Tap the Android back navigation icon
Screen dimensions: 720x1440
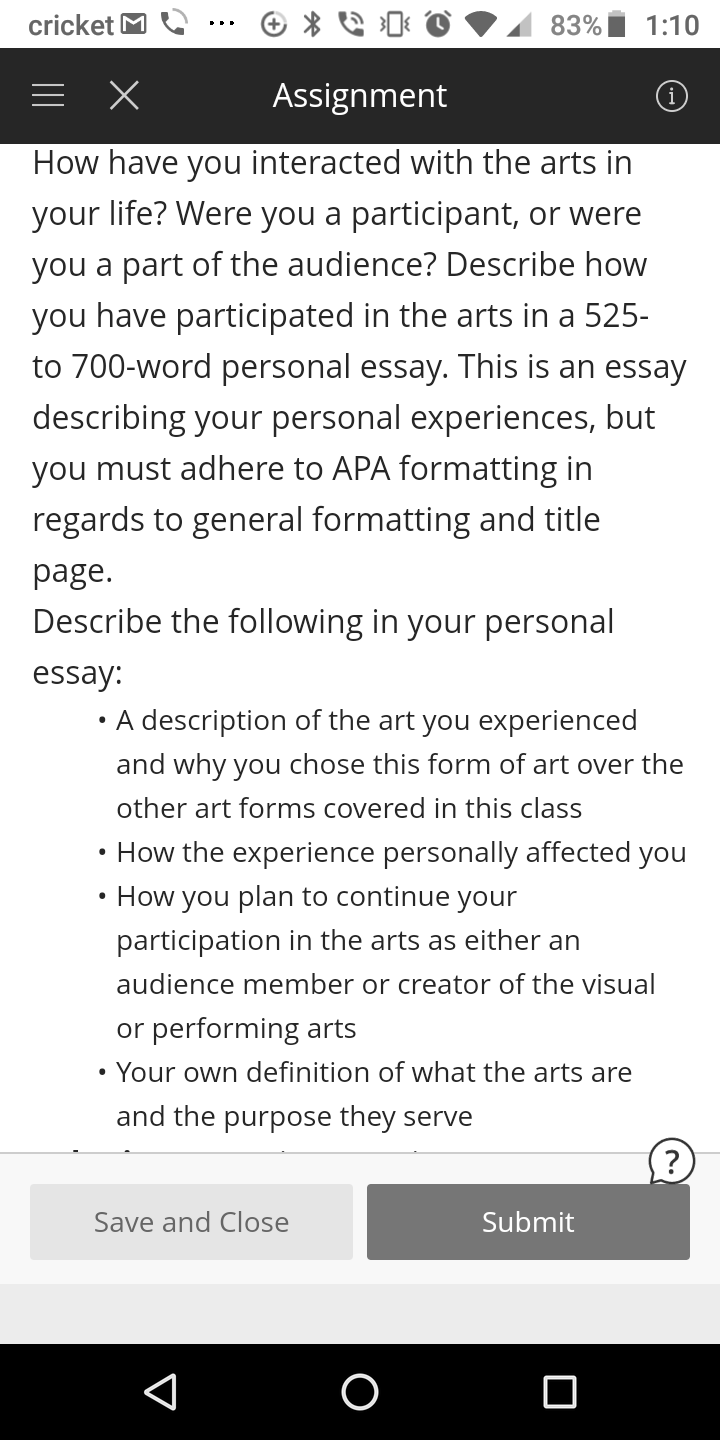[x=161, y=1391]
